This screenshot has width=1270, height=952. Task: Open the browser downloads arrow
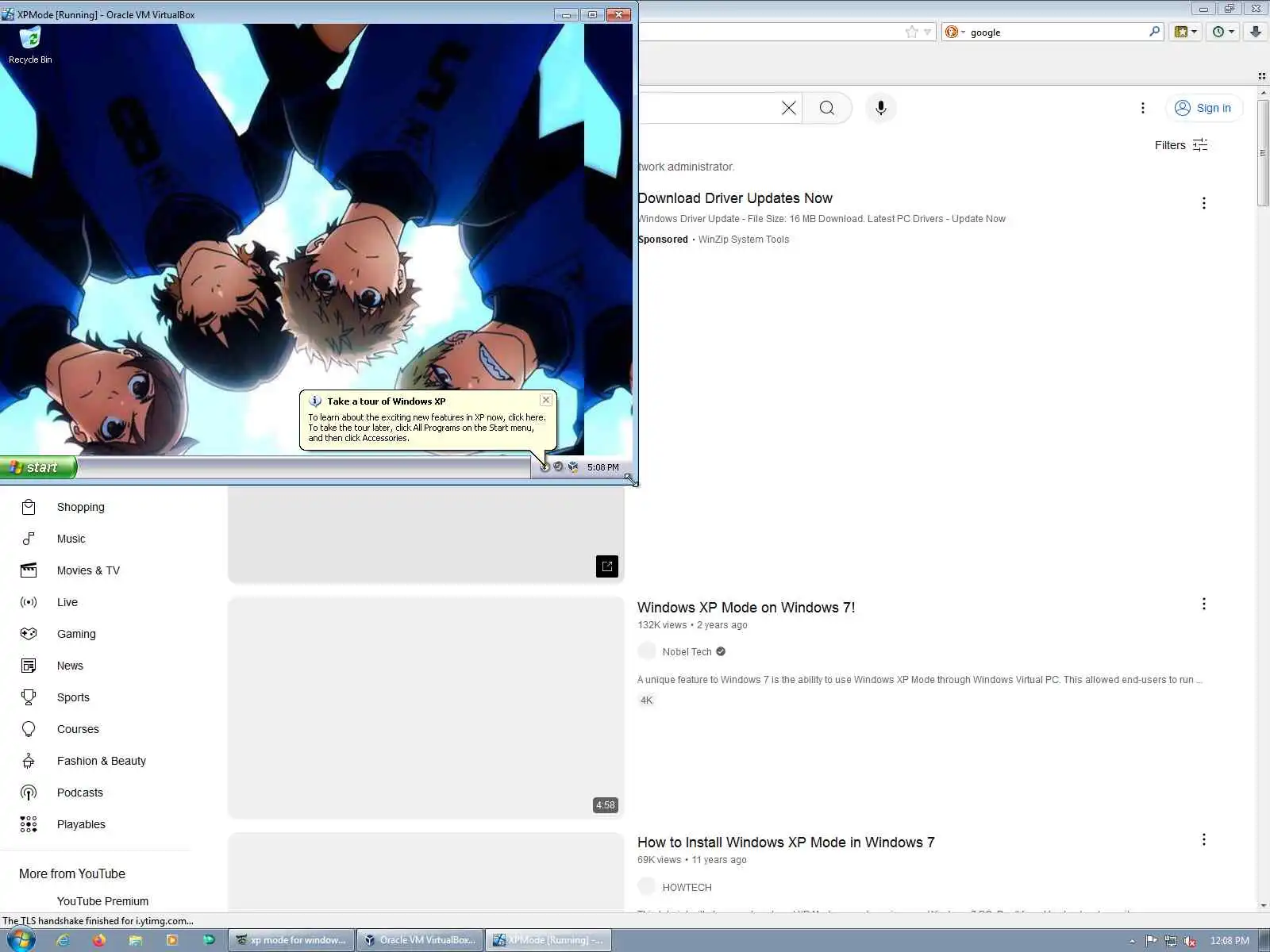point(1256,32)
